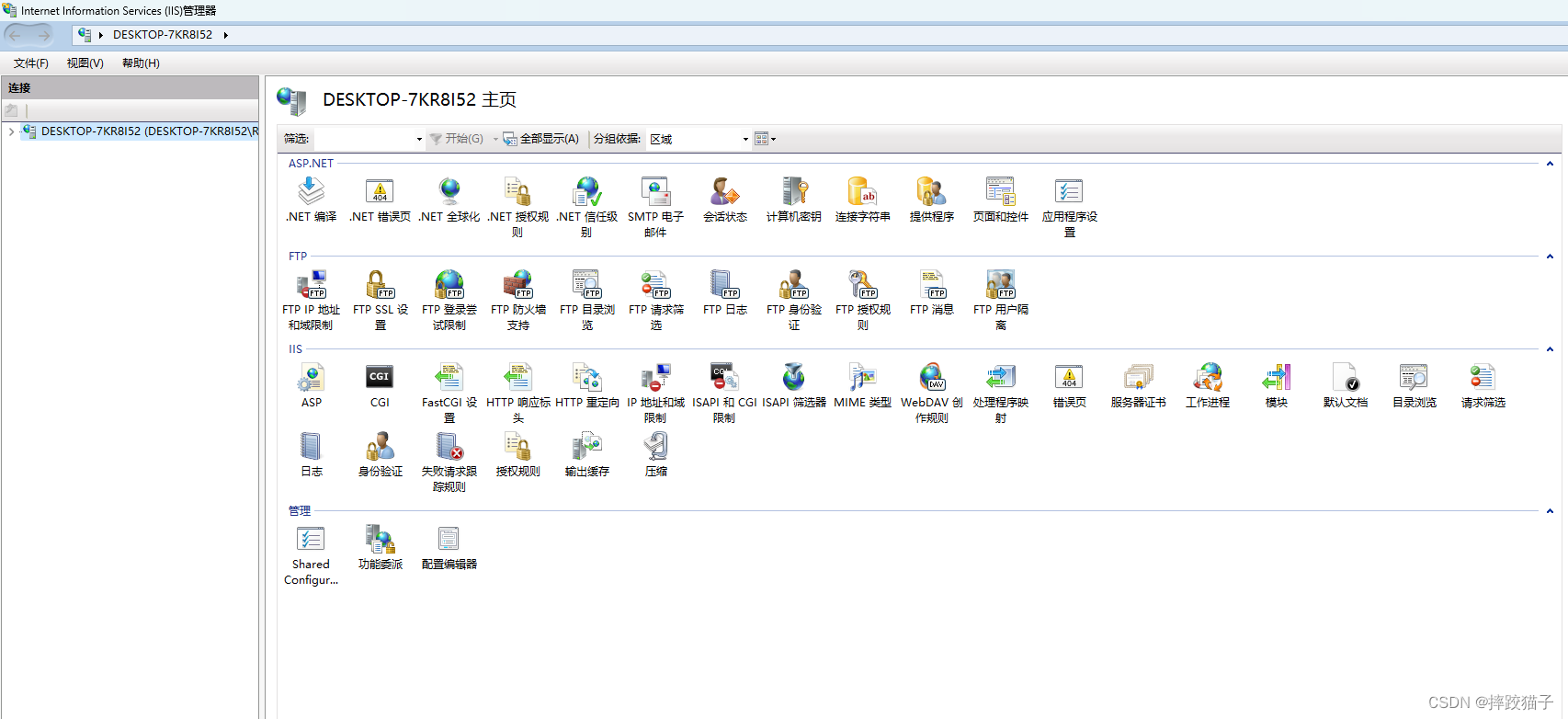This screenshot has width=1568, height=719.
Task: Open FTP 身份验证 feature
Action: (794, 300)
